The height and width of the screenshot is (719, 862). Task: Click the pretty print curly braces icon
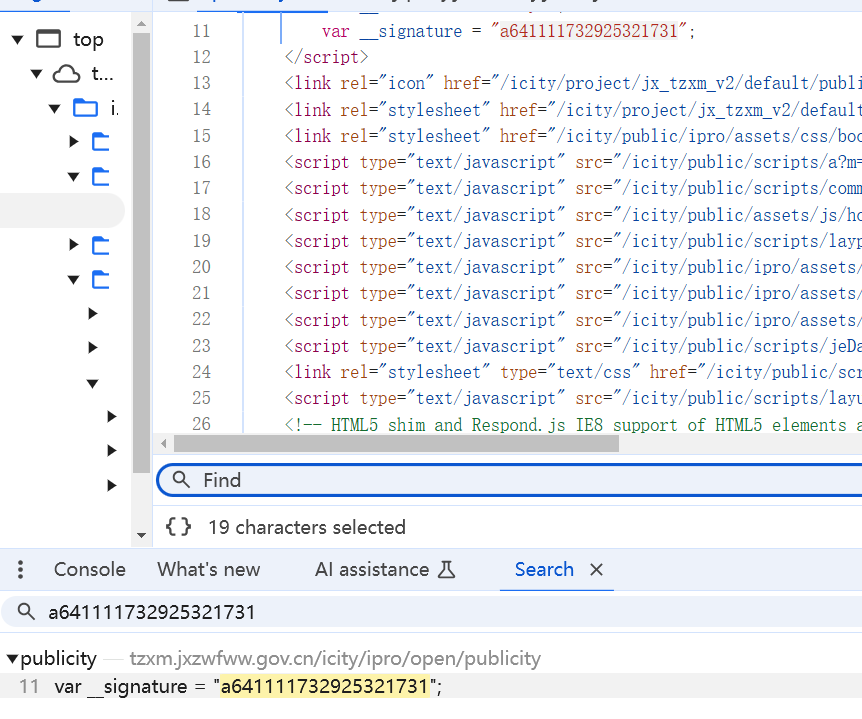click(179, 527)
